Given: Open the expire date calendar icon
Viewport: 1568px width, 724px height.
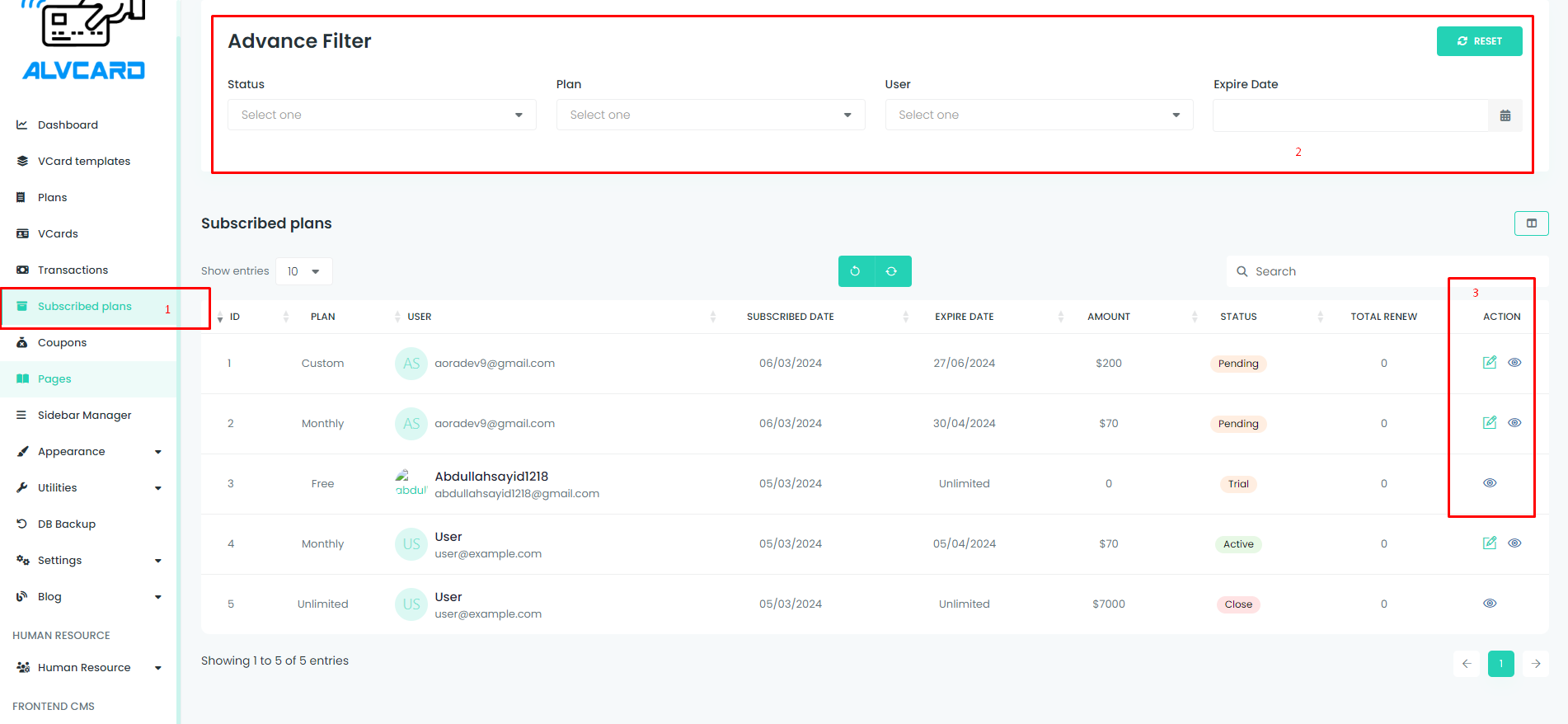Looking at the screenshot, I should (x=1505, y=115).
